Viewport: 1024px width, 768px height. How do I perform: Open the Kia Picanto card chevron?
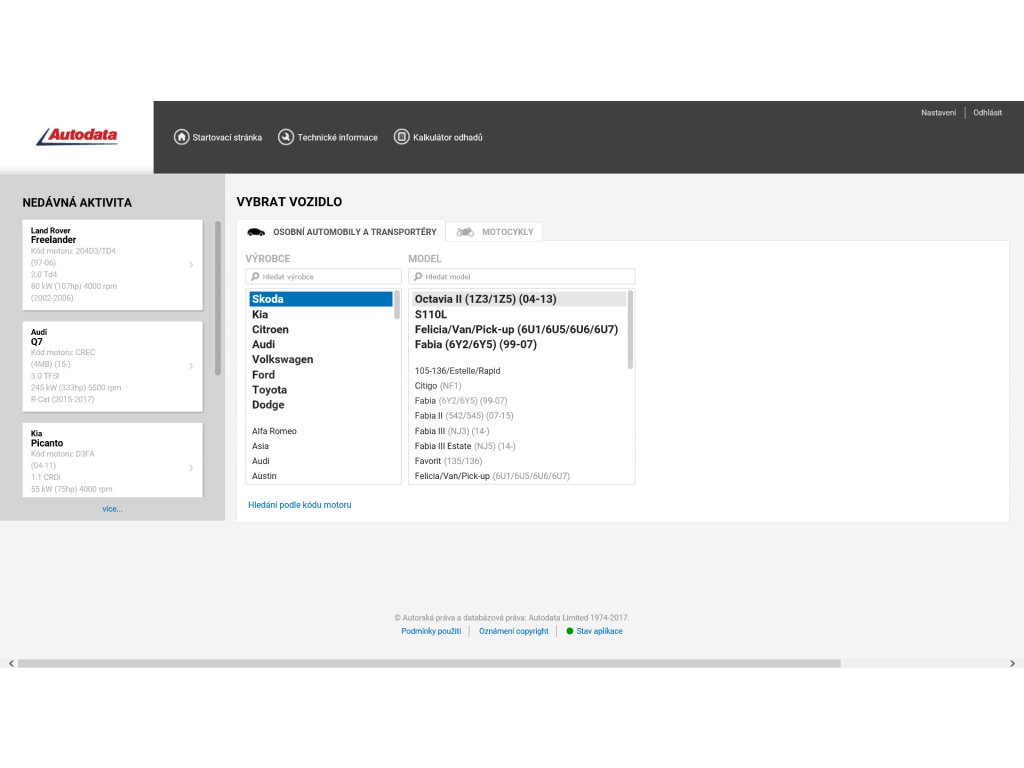191,467
